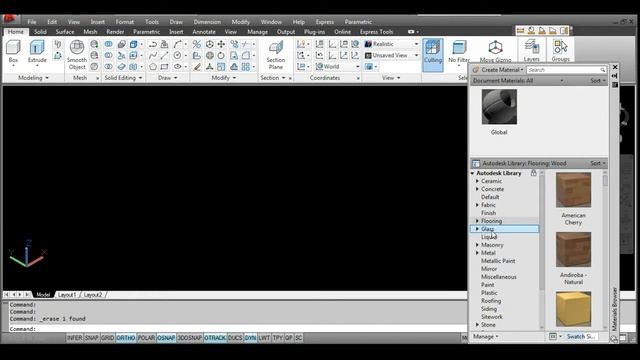Screen dimensions: 640x360
Task: Switch to the Layout1 tab
Action: [x=67, y=295]
